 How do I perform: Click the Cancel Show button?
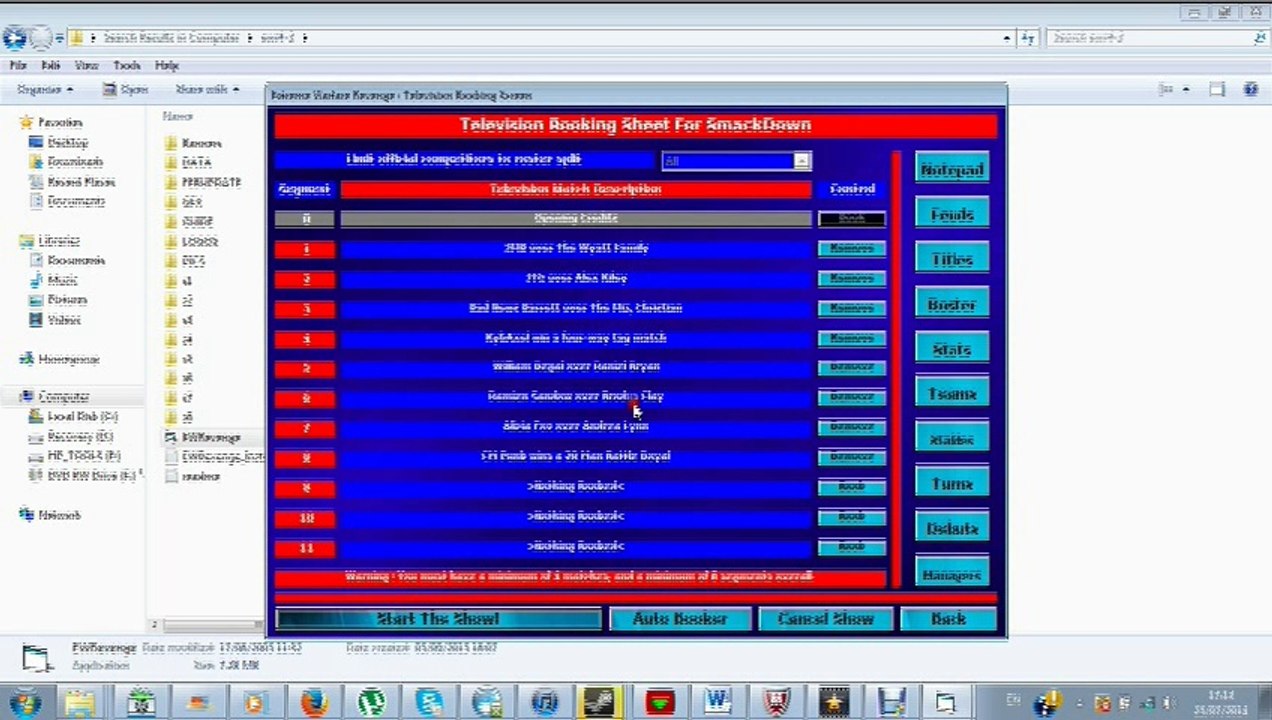[825, 619]
